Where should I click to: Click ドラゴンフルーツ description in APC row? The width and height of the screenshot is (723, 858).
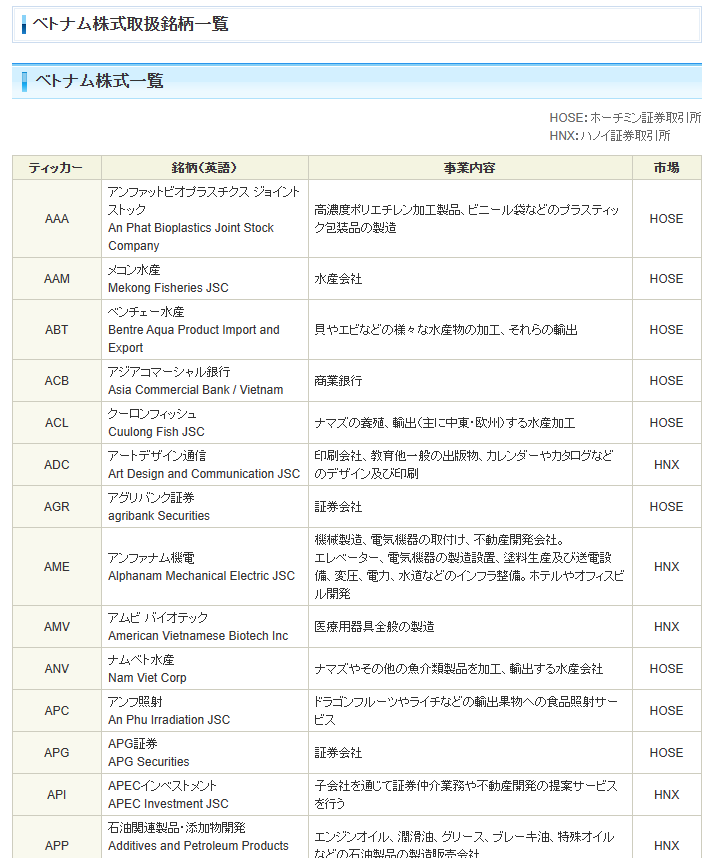tap(466, 710)
